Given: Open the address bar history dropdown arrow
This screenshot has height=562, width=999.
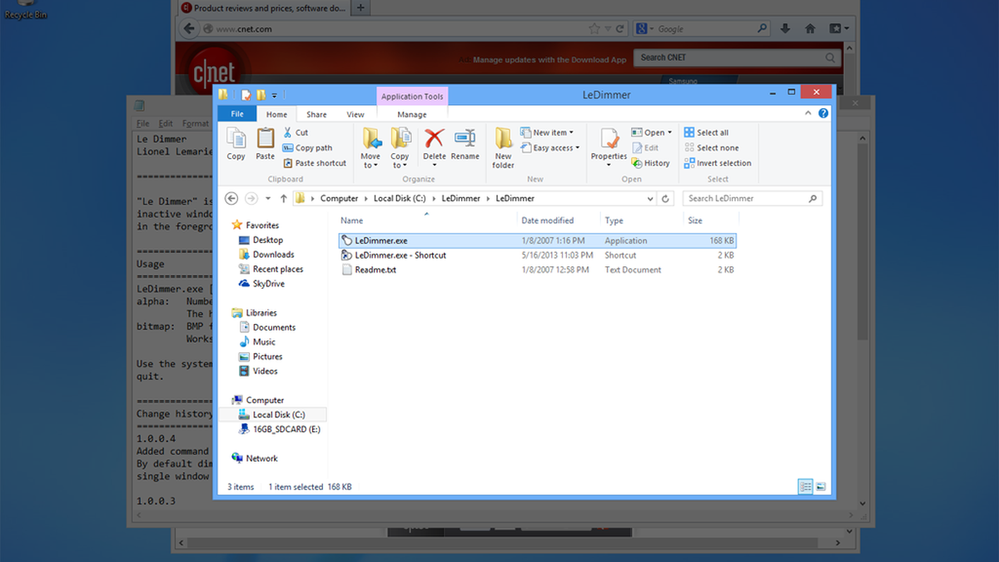Looking at the screenshot, I should [x=650, y=198].
